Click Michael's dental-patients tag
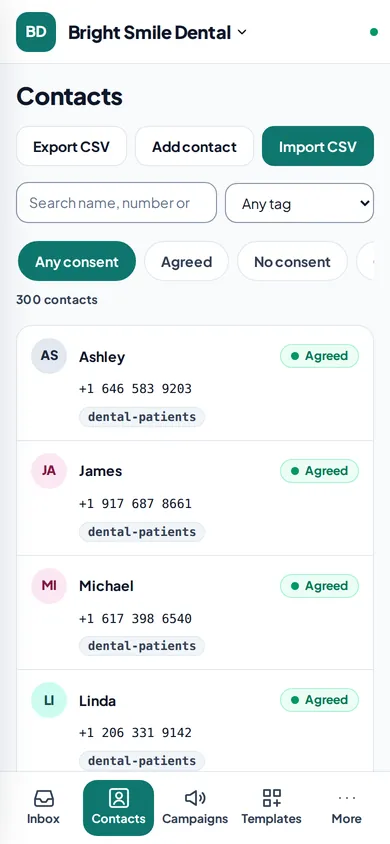Screen dimensions: 390x844 click(142, 646)
